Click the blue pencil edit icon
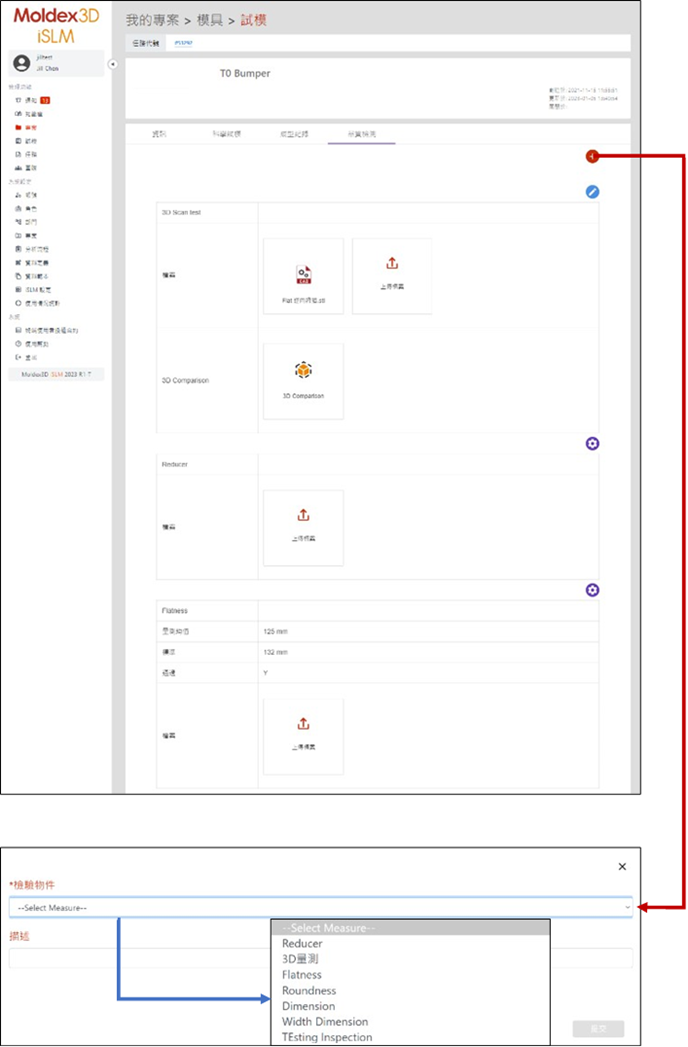 [x=592, y=192]
